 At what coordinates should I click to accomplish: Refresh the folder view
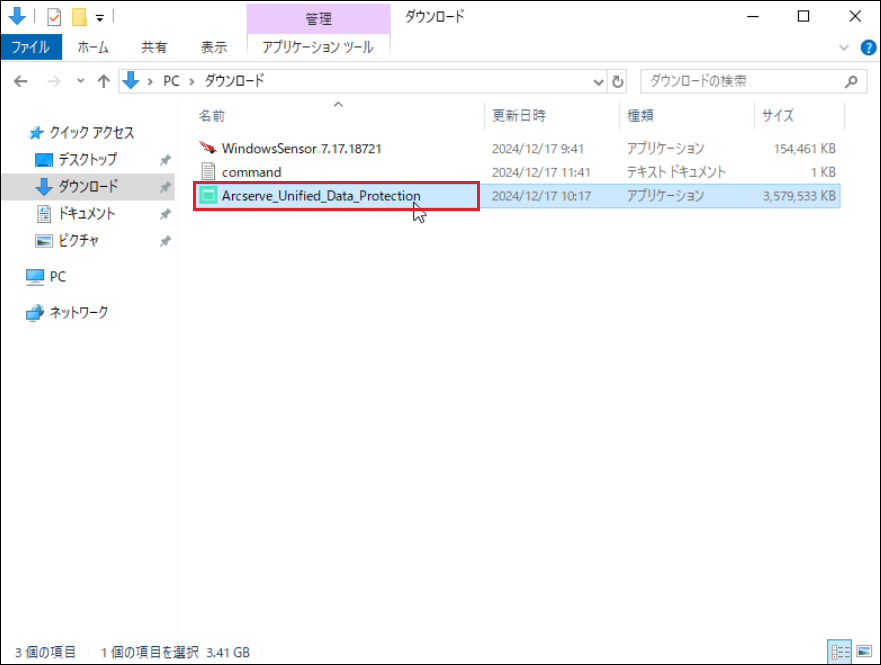pyautogui.click(x=617, y=82)
